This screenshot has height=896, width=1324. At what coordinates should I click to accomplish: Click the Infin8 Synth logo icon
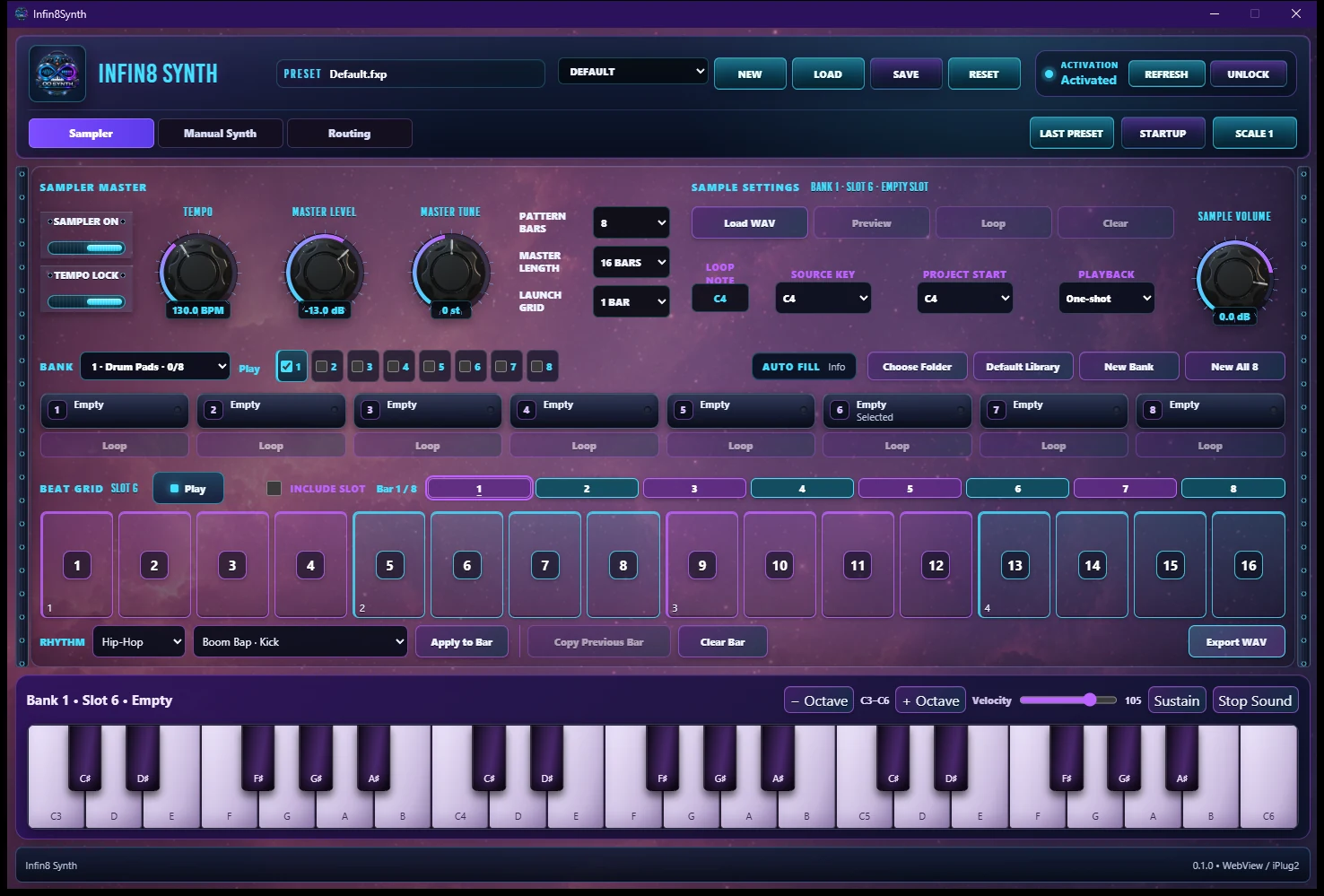57,74
